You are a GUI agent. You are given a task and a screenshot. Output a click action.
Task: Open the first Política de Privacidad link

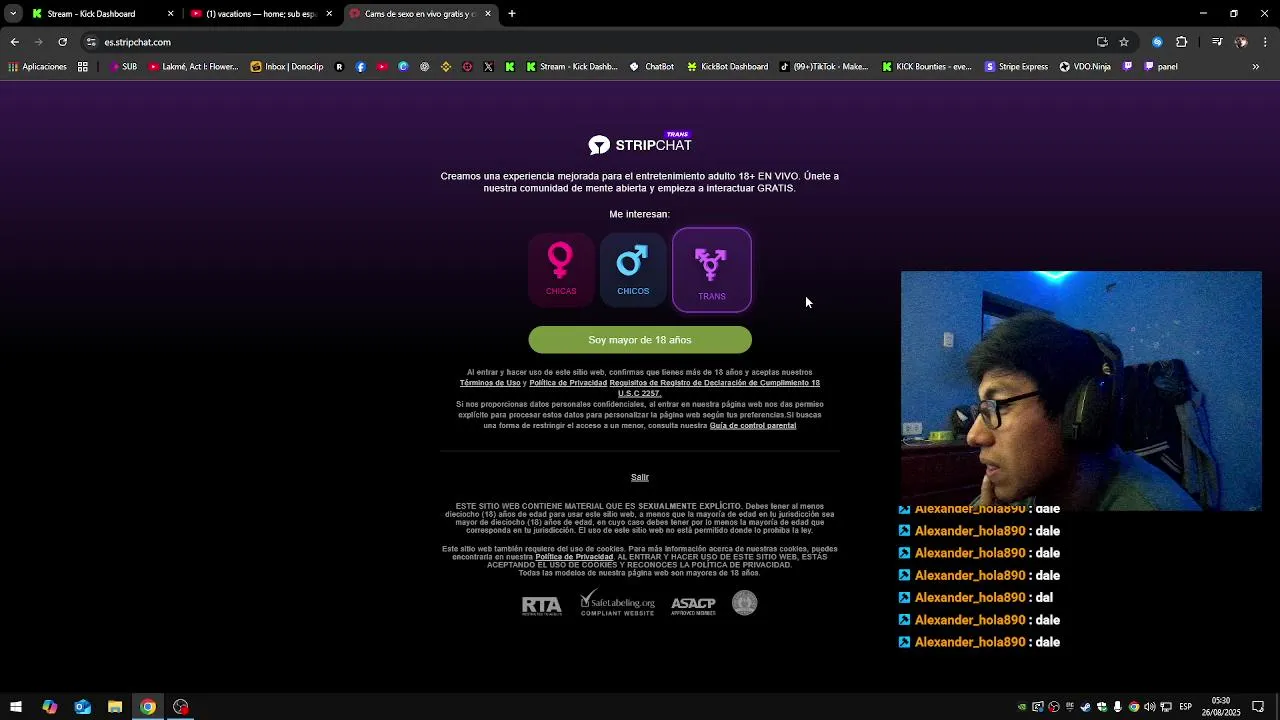(568, 383)
